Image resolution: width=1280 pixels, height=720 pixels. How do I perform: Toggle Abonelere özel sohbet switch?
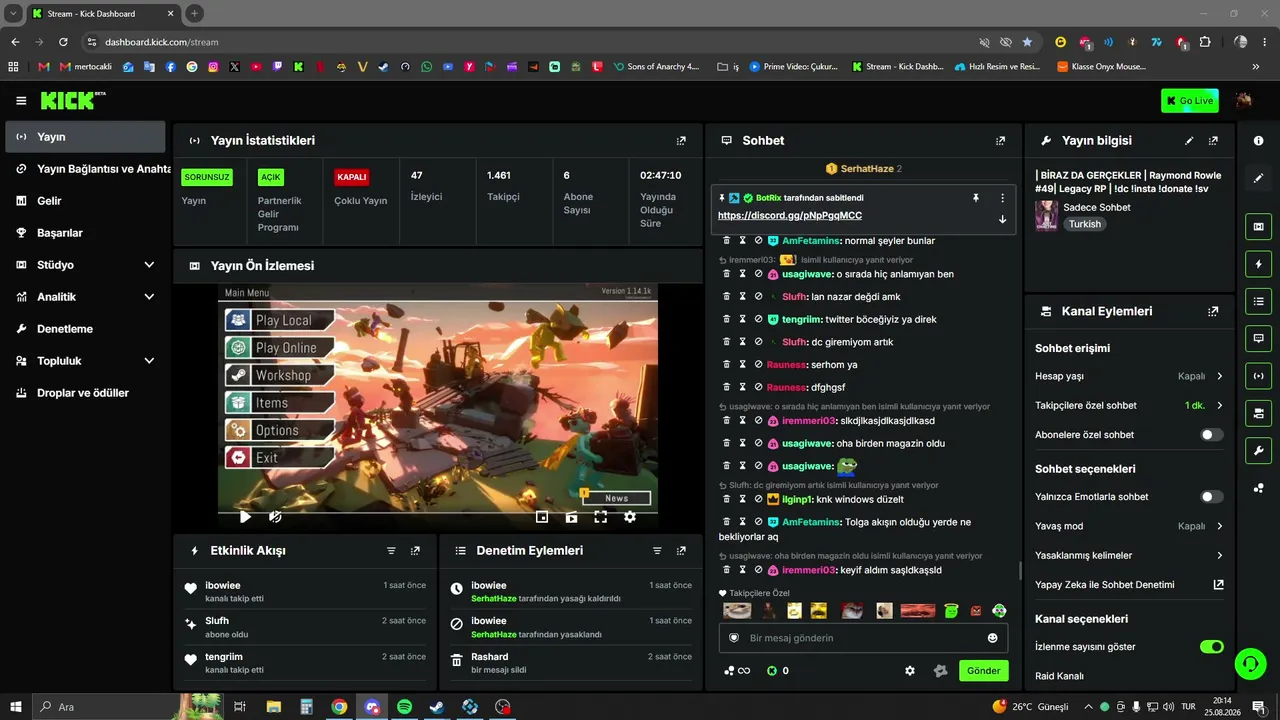tap(1211, 435)
